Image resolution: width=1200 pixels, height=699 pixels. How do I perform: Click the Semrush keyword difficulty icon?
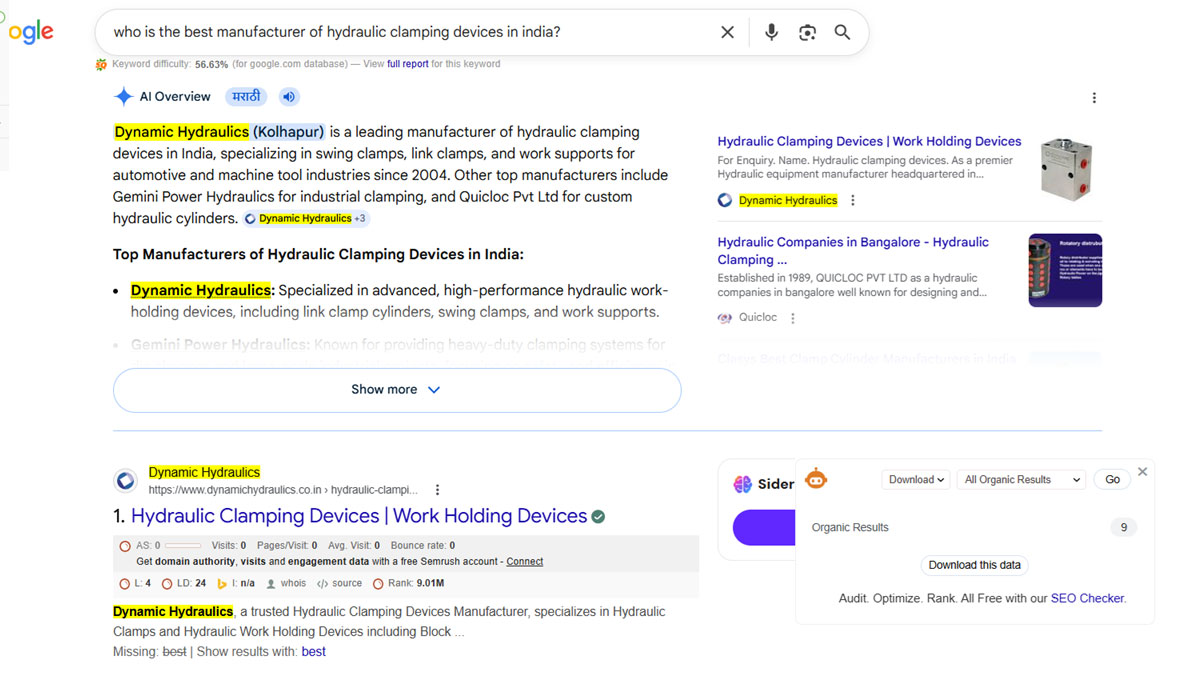click(x=101, y=64)
